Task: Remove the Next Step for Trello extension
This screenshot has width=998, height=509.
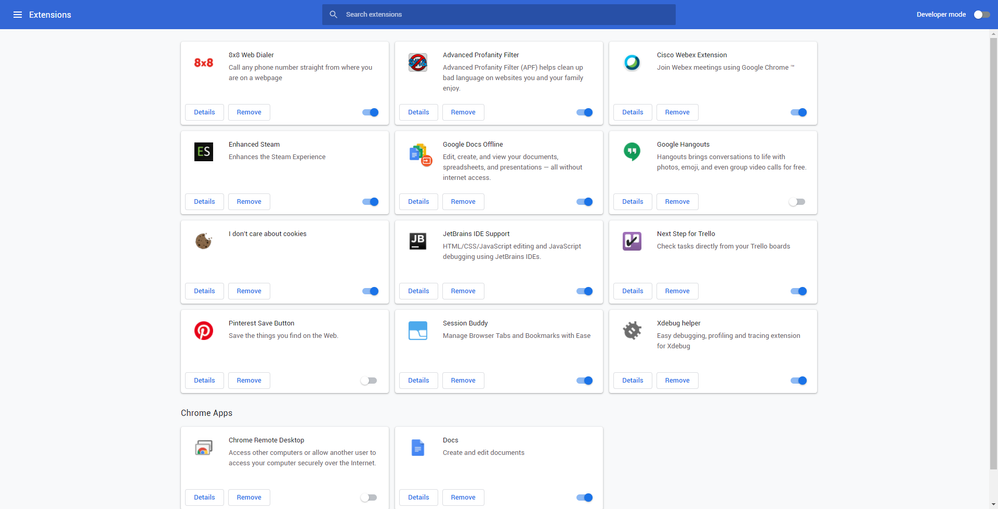Action: (677, 291)
